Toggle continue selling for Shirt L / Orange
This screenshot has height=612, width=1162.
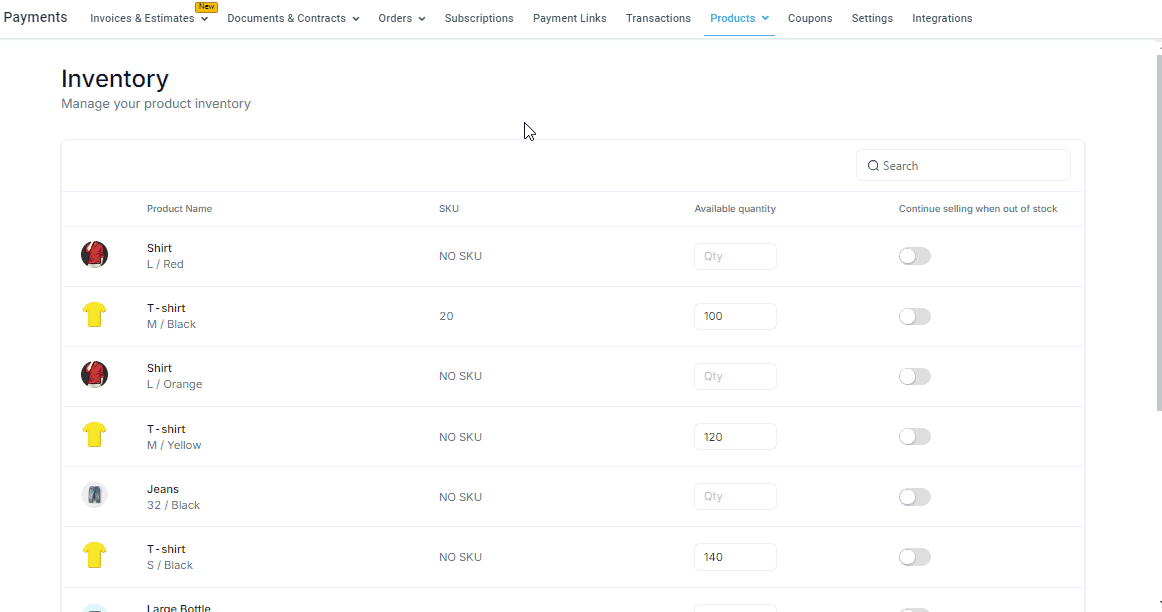[x=914, y=376]
